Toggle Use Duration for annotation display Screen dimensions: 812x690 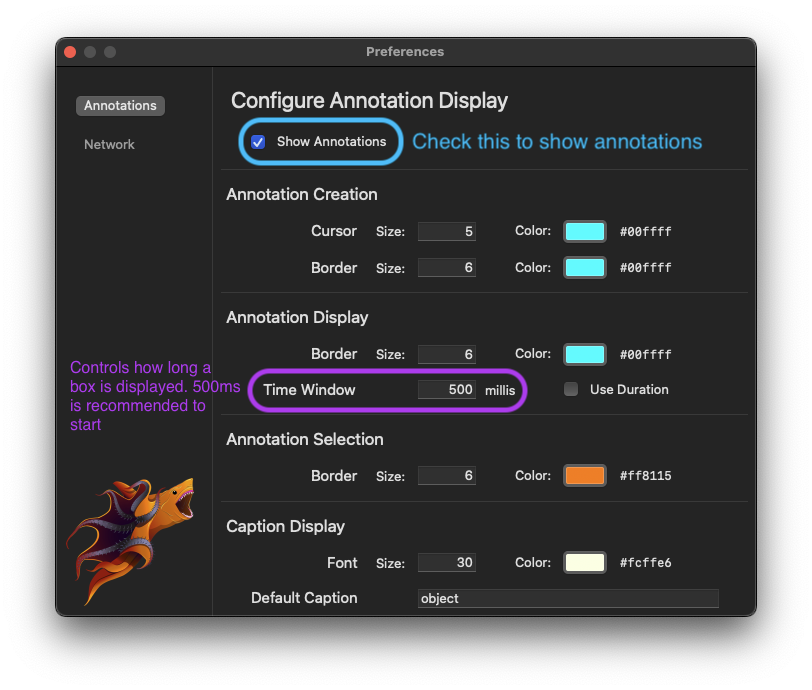(571, 389)
